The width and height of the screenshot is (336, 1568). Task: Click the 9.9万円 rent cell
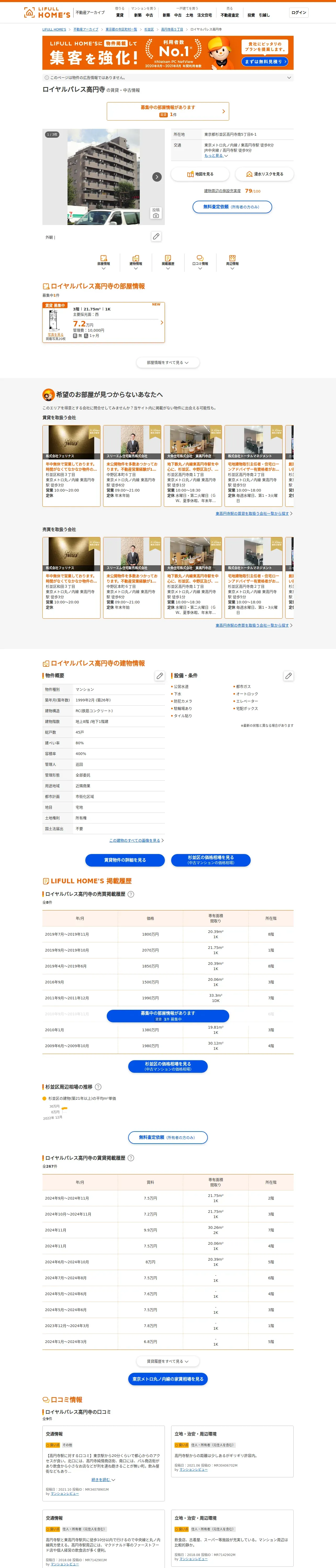click(x=151, y=1230)
